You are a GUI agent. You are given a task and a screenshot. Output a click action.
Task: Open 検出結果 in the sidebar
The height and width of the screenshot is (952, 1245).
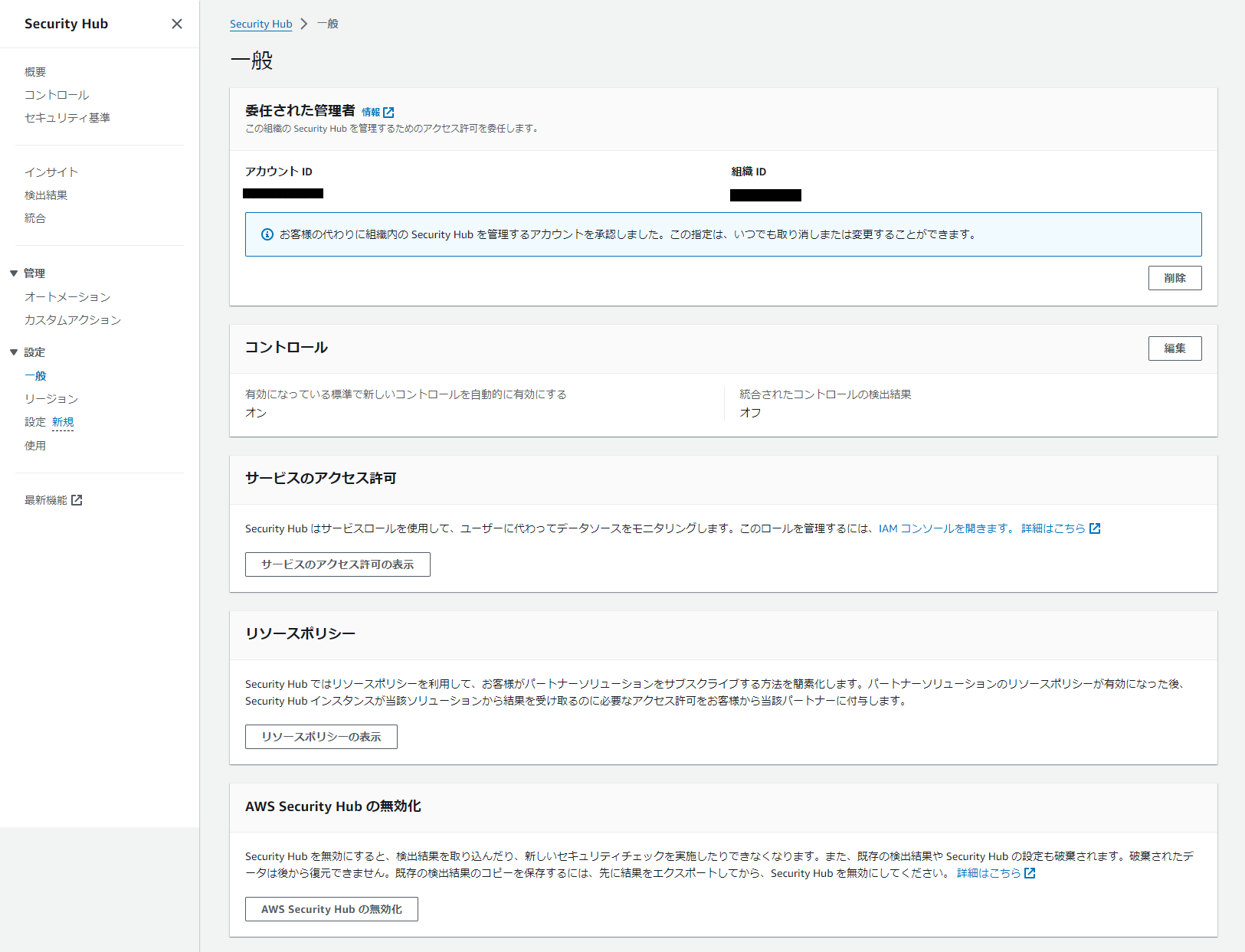46,195
